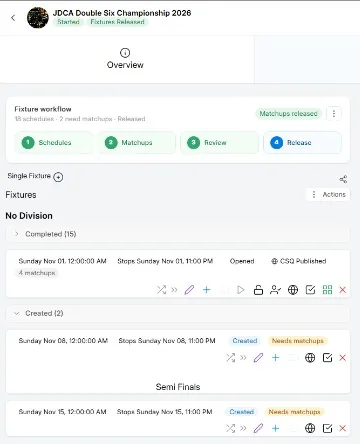
Task: Click globe icon on Nov 15 fixture
Action: click(310, 428)
